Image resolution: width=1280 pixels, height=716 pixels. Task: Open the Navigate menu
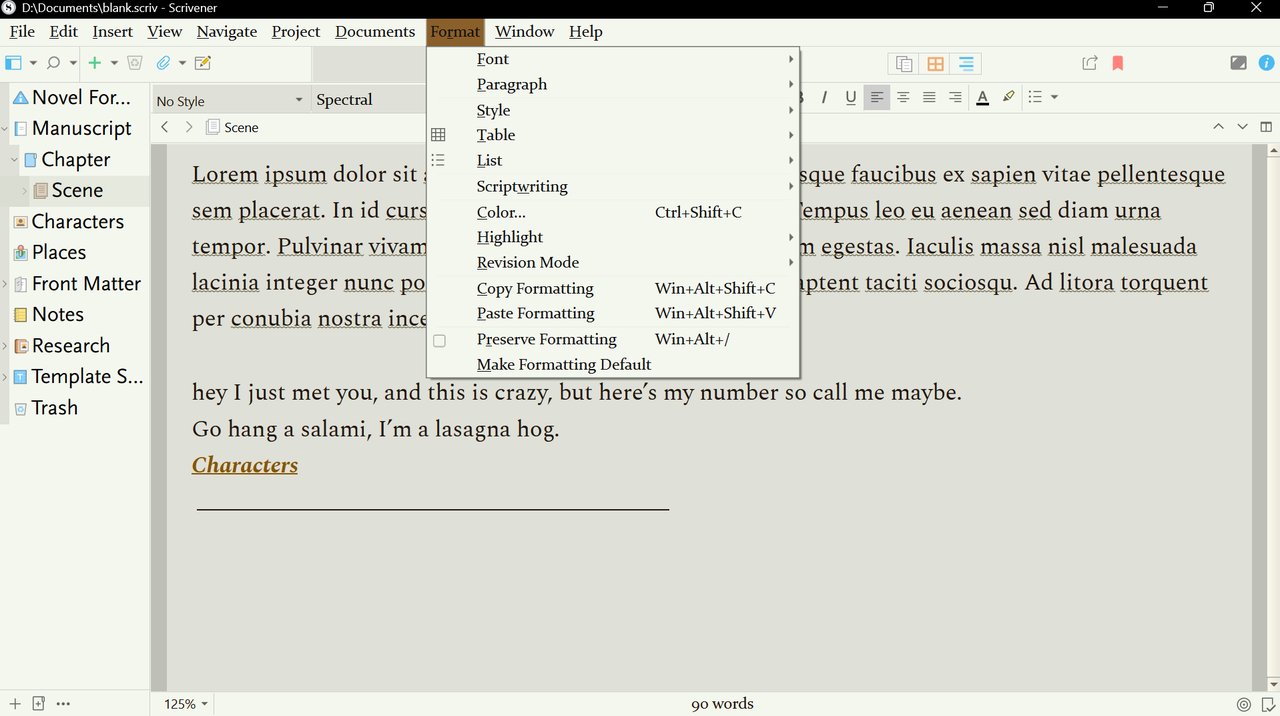(x=227, y=31)
